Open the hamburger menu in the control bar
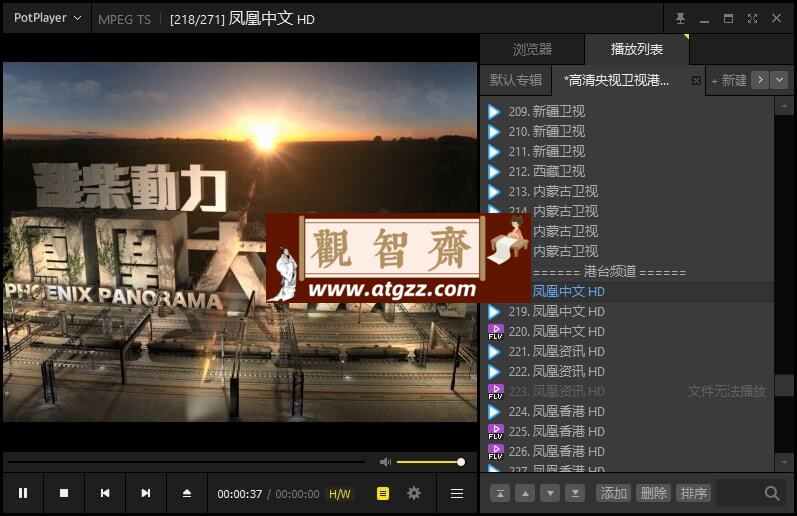797x516 pixels. tap(456, 494)
